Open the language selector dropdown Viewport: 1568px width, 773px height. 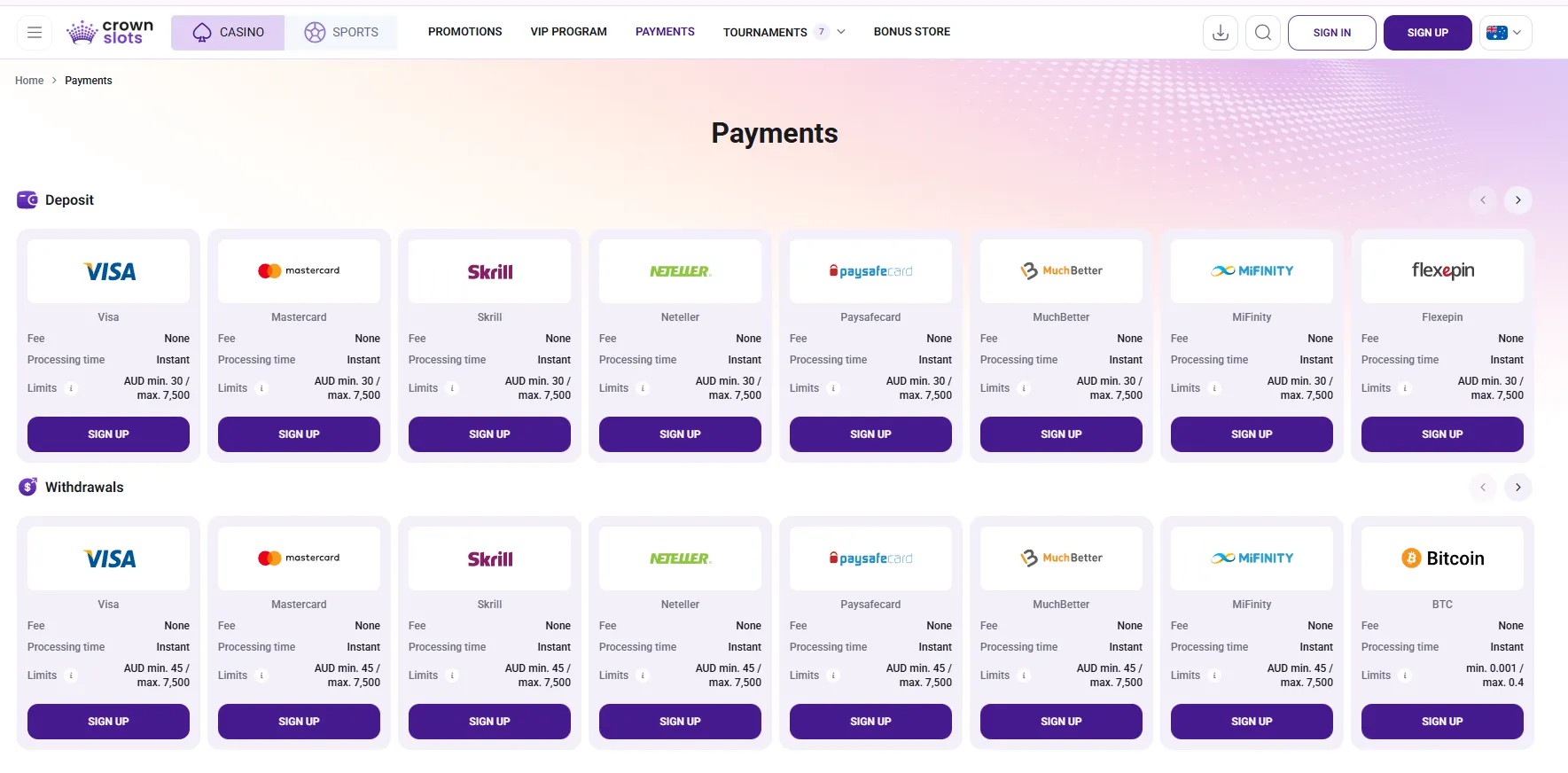pos(1505,32)
